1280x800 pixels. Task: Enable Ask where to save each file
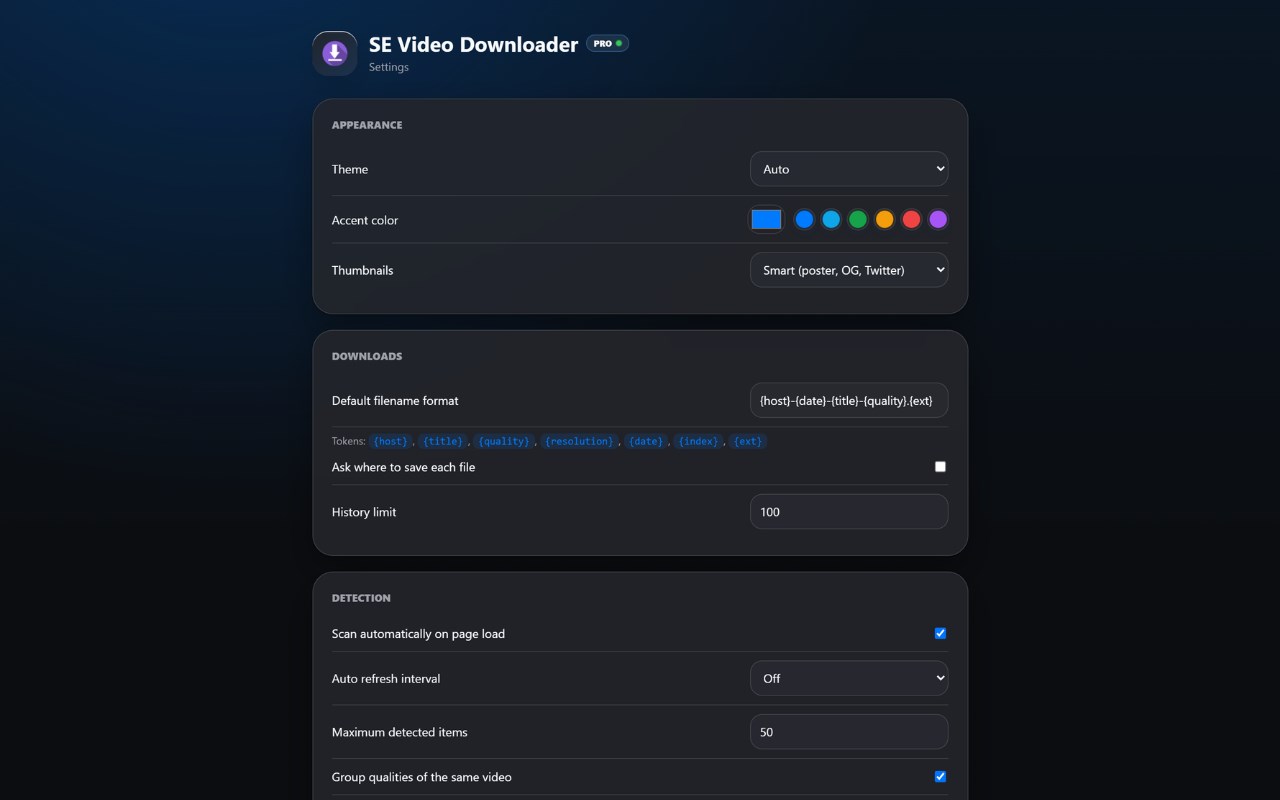point(940,467)
